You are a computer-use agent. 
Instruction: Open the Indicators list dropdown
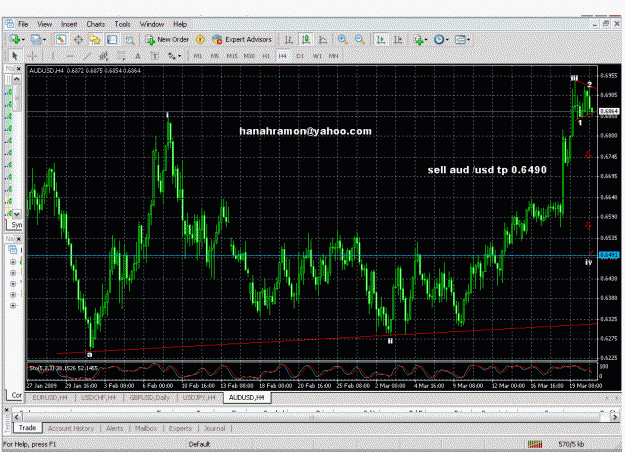tap(421, 39)
